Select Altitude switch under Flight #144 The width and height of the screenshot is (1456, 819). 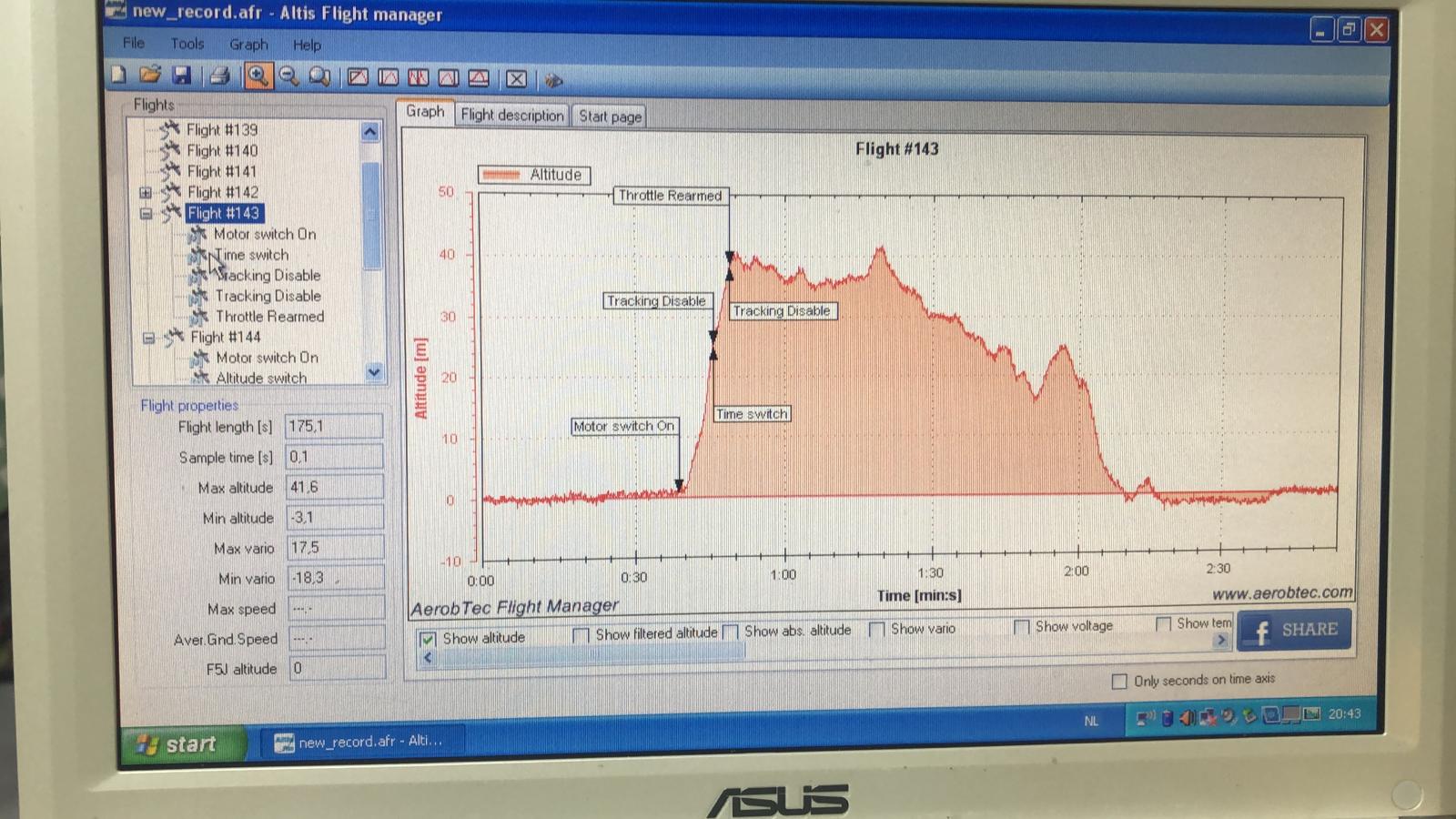pos(261,378)
